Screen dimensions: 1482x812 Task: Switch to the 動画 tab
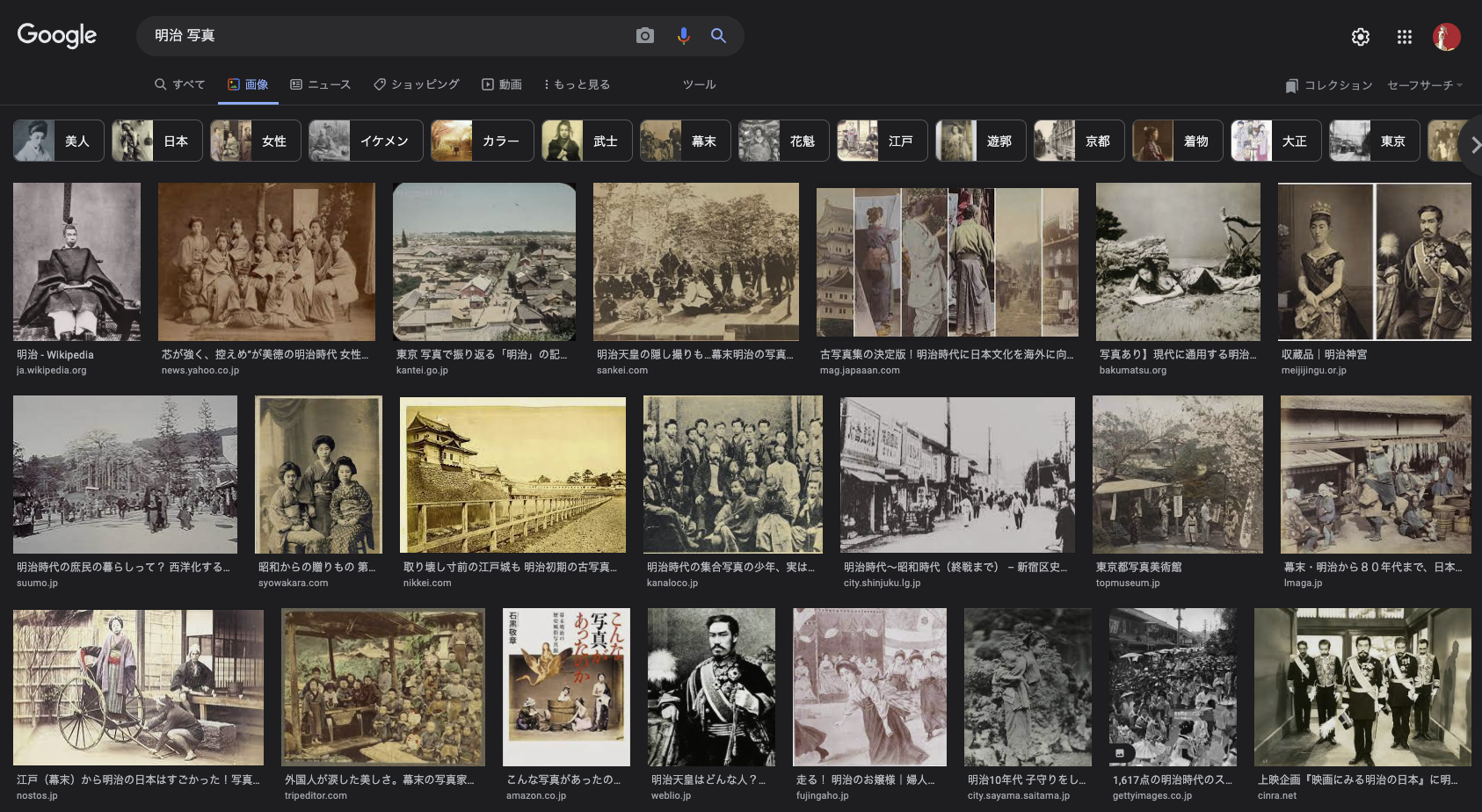502,84
